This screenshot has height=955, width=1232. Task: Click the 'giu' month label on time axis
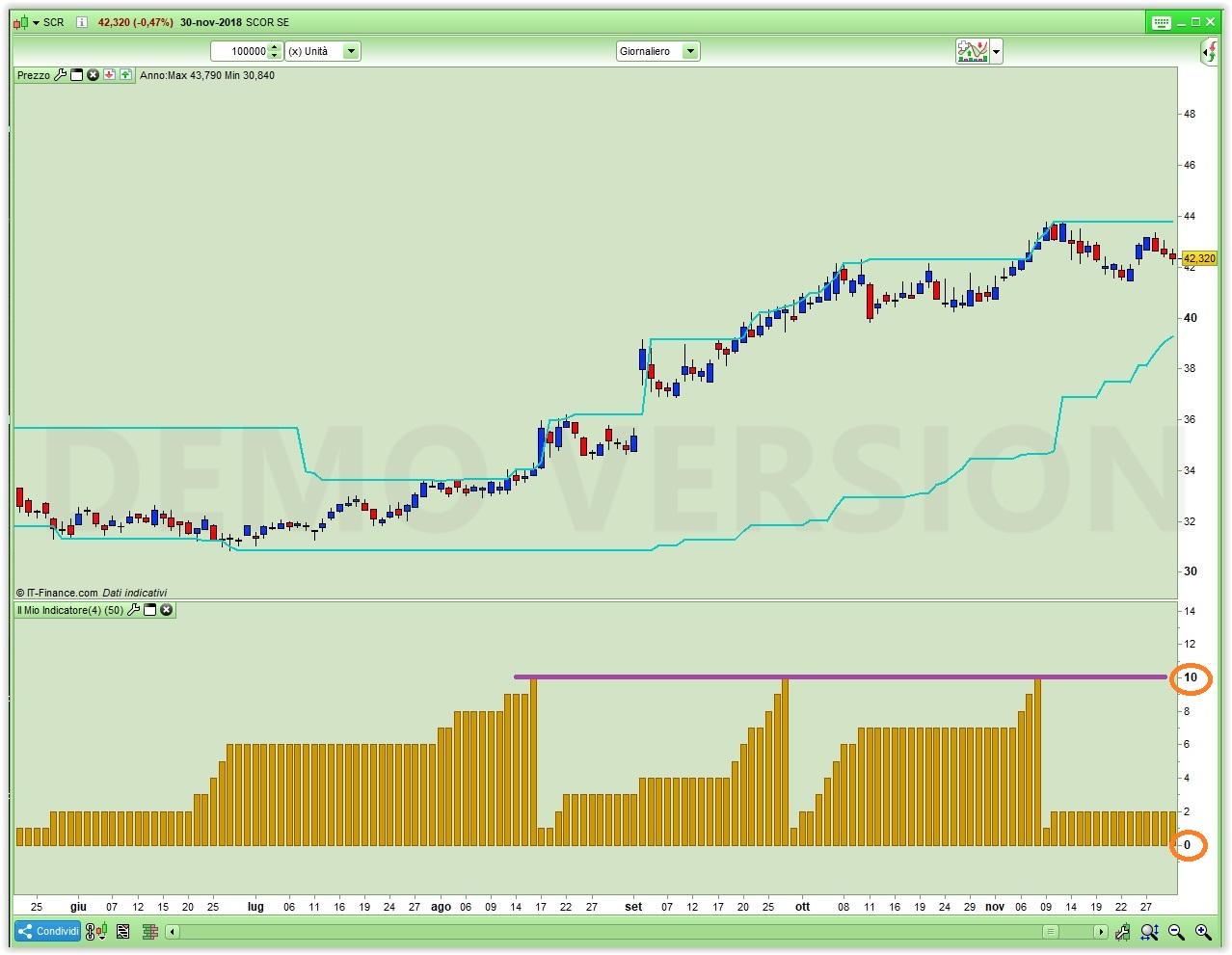tap(78, 907)
